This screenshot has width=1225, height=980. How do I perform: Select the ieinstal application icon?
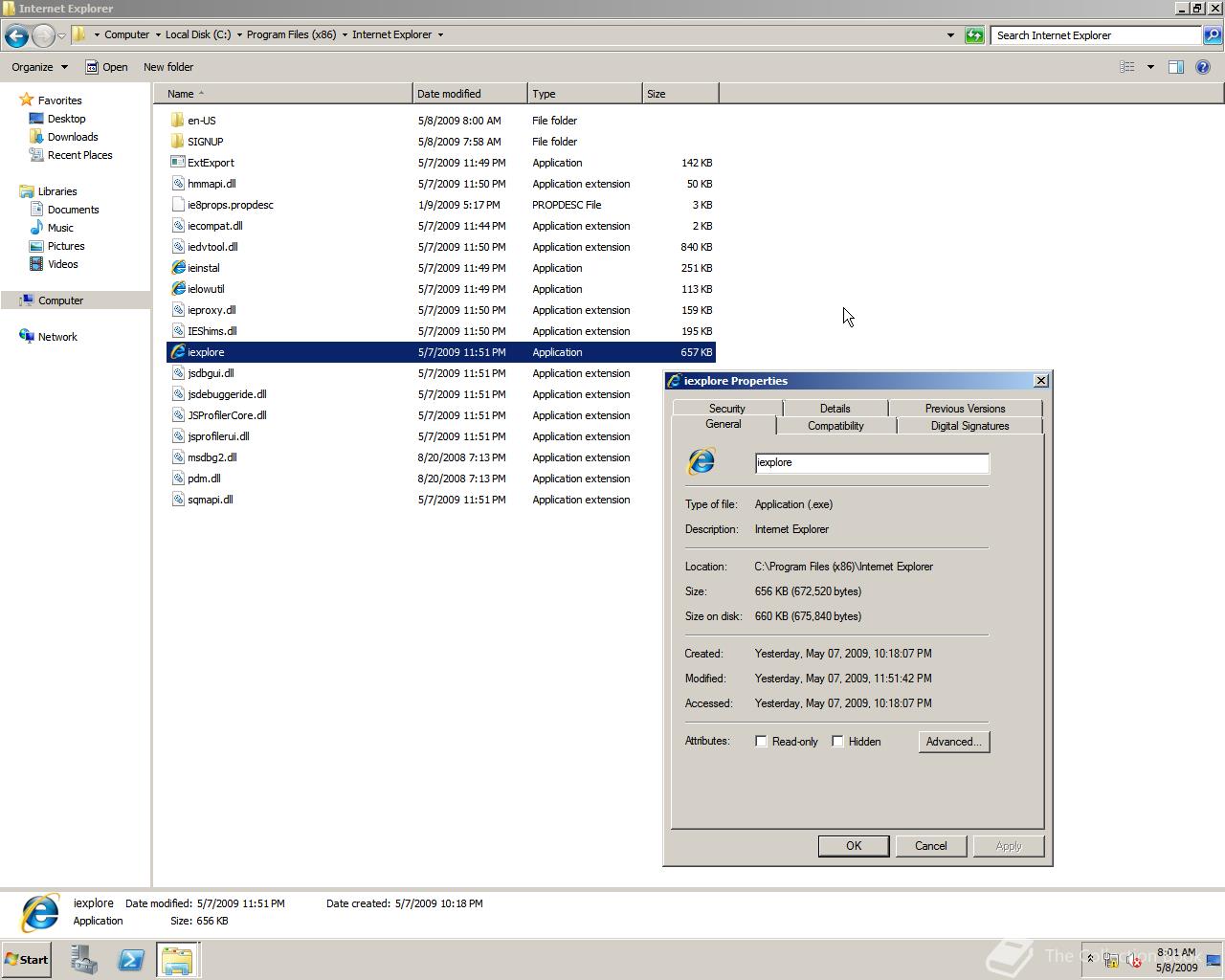click(x=177, y=268)
